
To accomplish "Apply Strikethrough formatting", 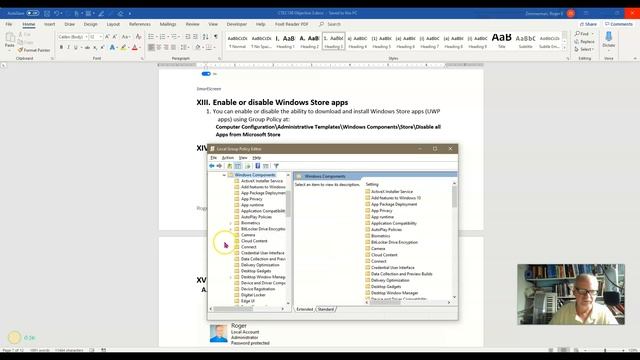I will 87,48.
